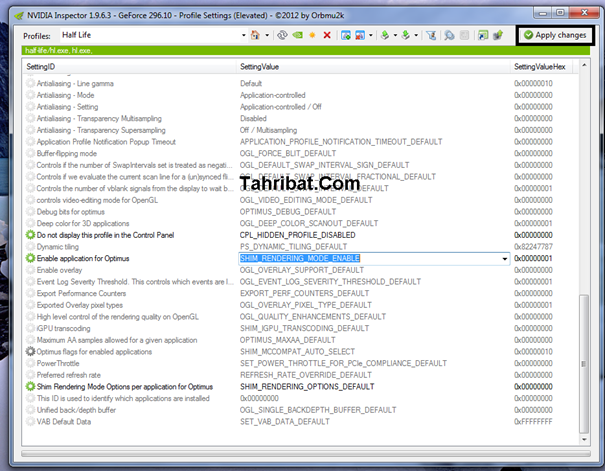Screen dimensions: 605x471
Task: Click the filter funnel icon in toolbar
Action: tap(432, 35)
